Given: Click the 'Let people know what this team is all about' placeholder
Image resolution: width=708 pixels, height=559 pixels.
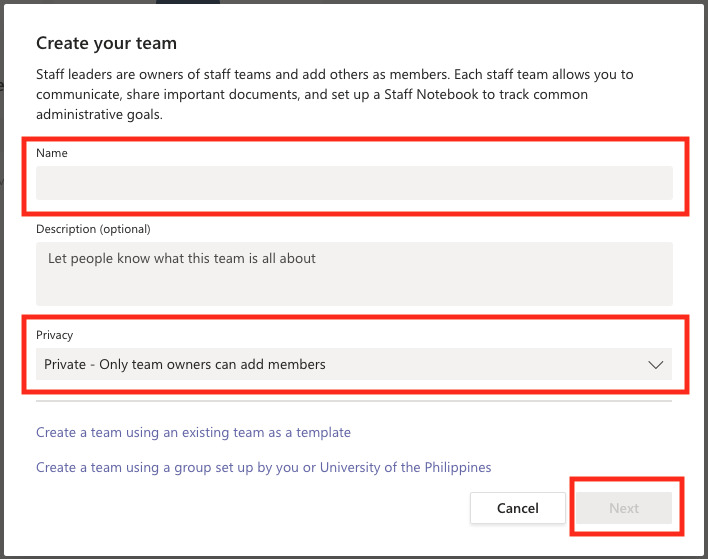Looking at the screenshot, I should click(x=182, y=258).
